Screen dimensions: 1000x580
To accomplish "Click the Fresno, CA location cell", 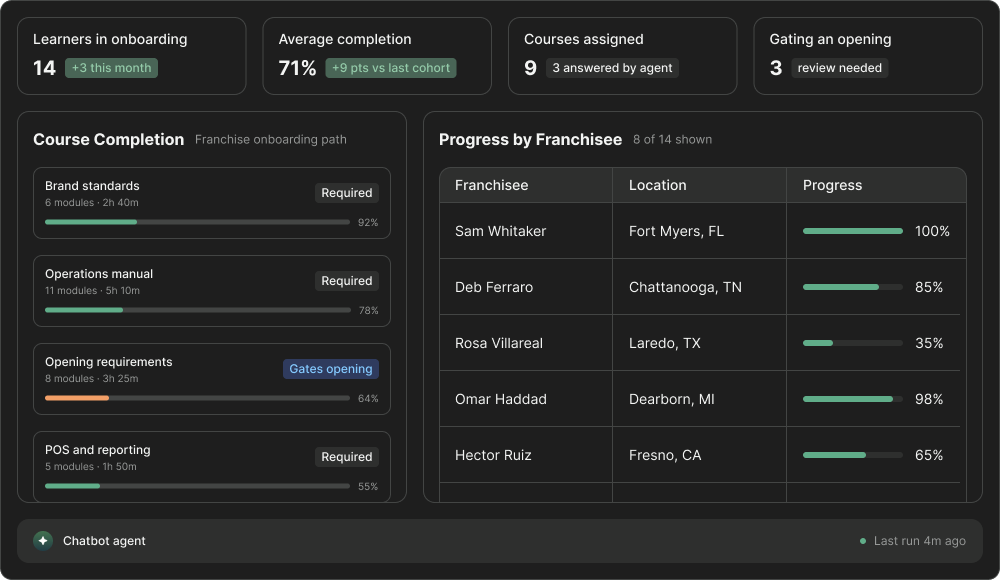I will 700,455.
